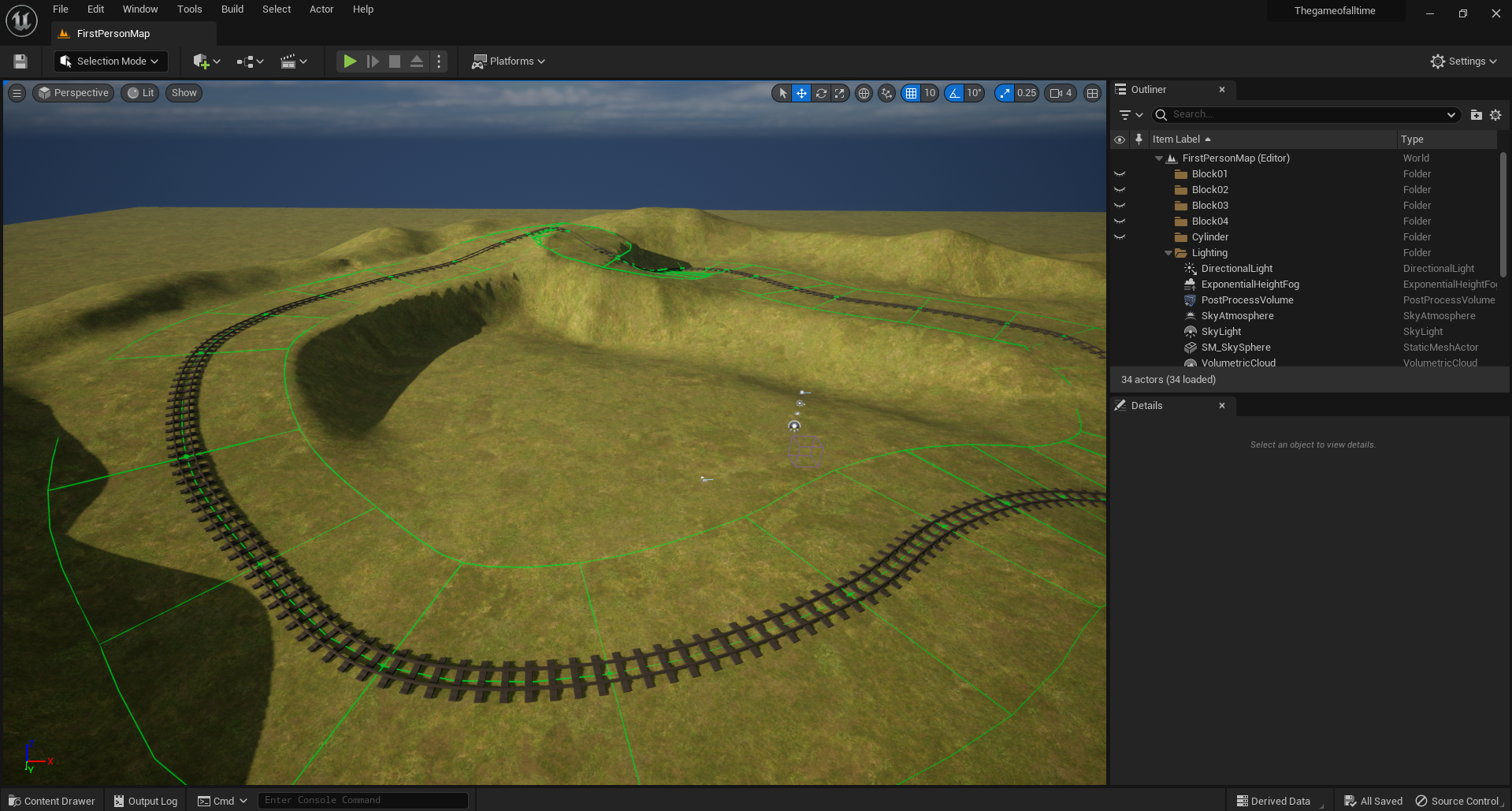Create a new folder in Outliner
The image size is (1512, 811).
point(1476,115)
